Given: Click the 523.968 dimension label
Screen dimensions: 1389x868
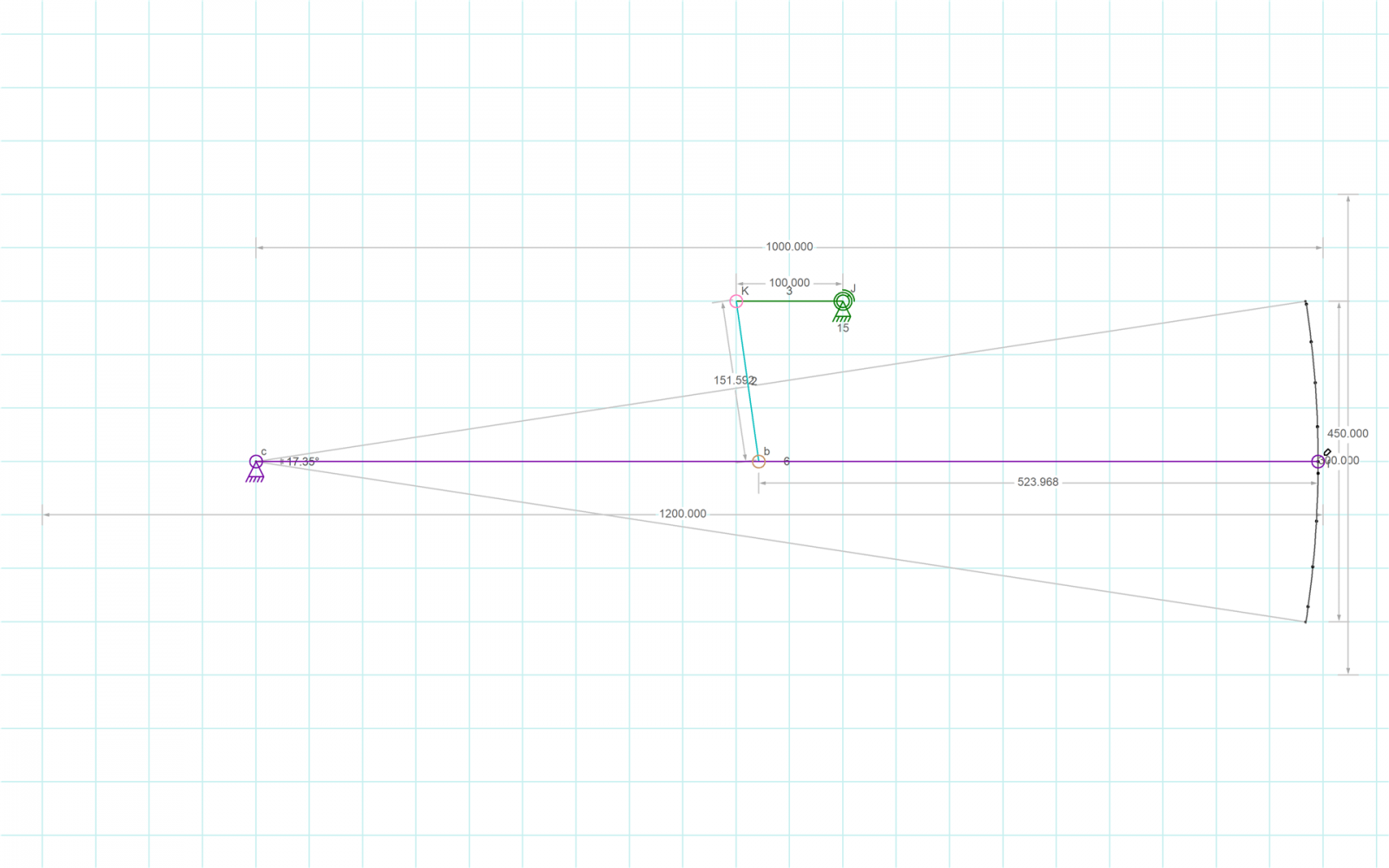Looking at the screenshot, I should 1037,482.
